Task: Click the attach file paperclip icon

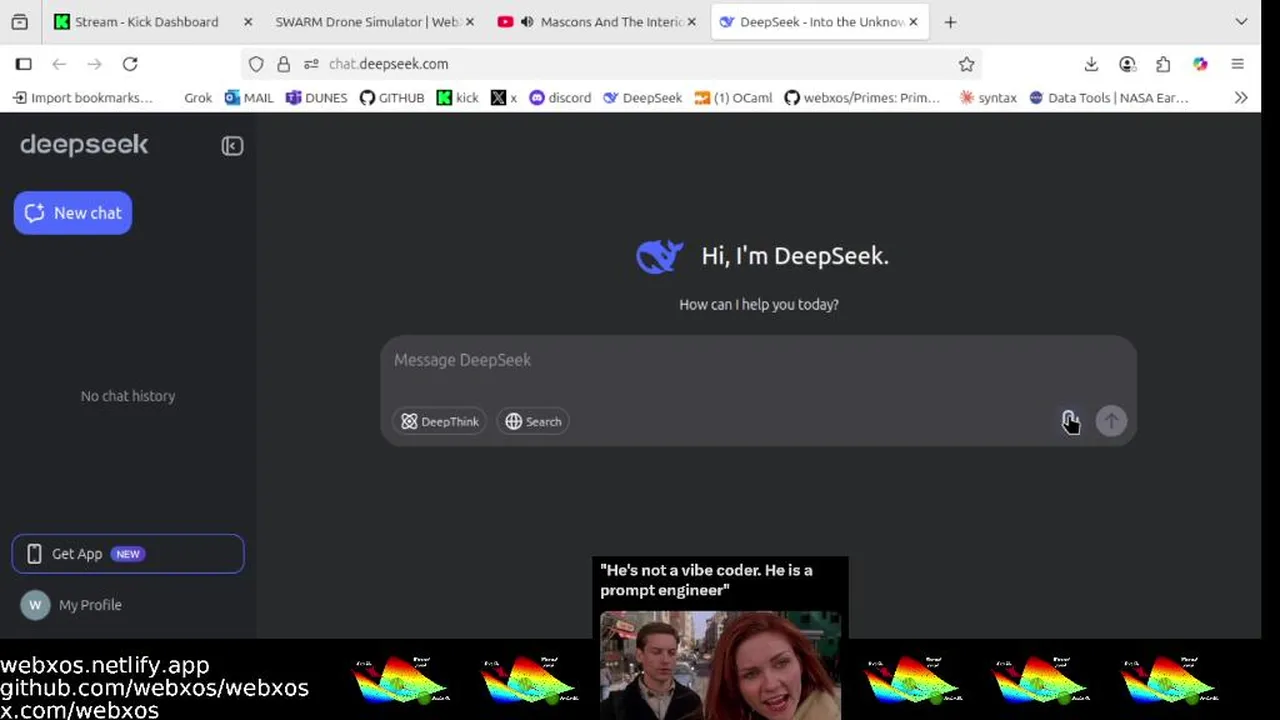Action: pos(1069,421)
